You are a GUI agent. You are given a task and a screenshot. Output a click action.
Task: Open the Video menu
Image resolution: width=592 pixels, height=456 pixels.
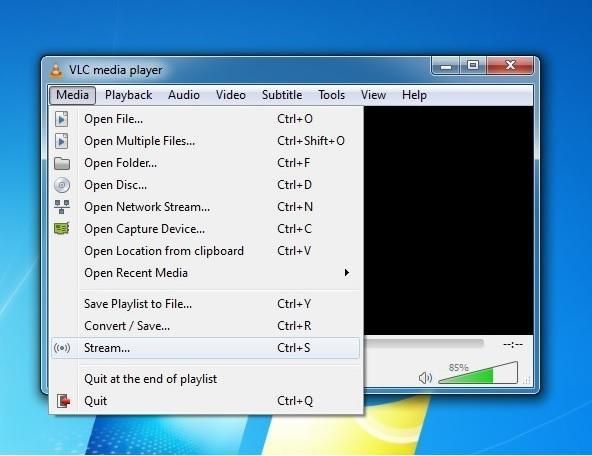click(231, 95)
